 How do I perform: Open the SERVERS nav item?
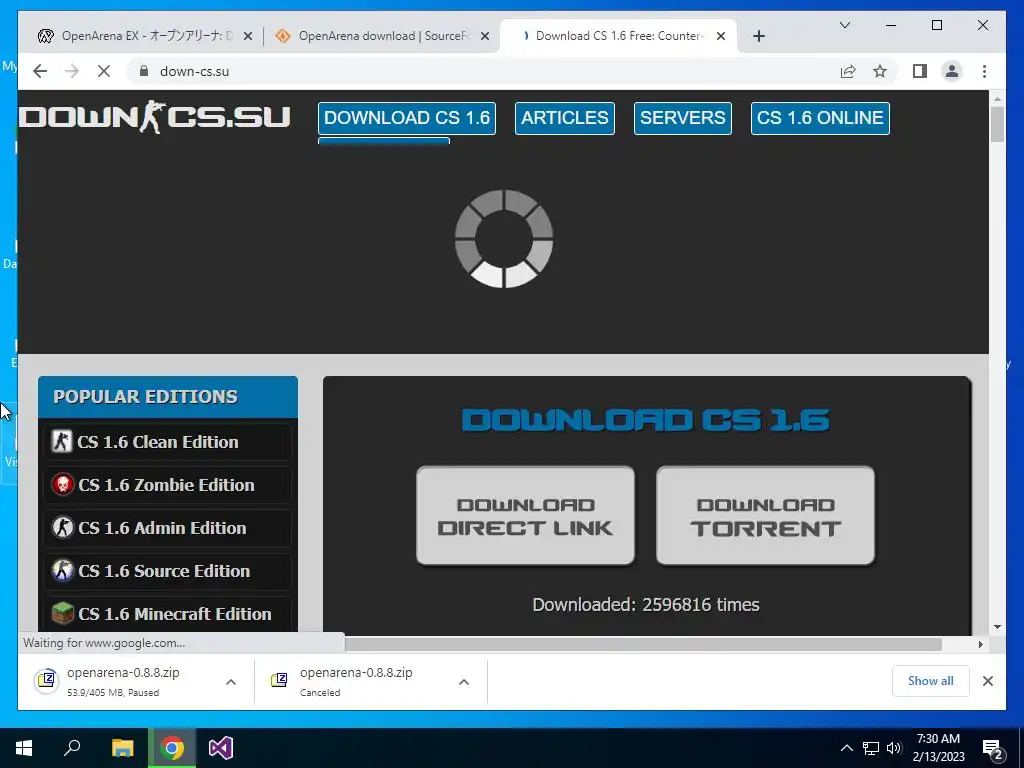click(x=682, y=118)
